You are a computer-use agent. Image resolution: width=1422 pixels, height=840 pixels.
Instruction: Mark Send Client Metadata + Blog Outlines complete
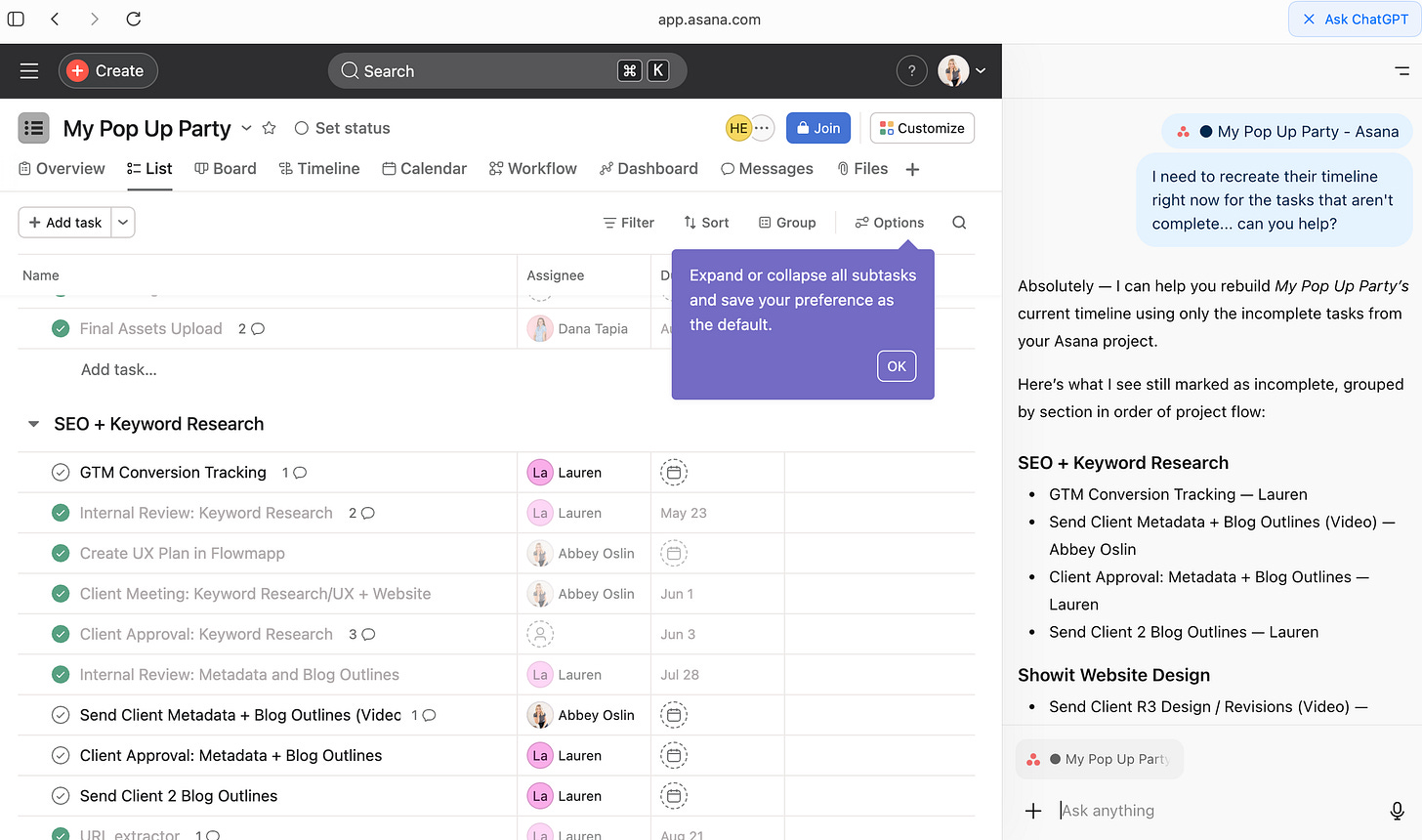(x=61, y=715)
